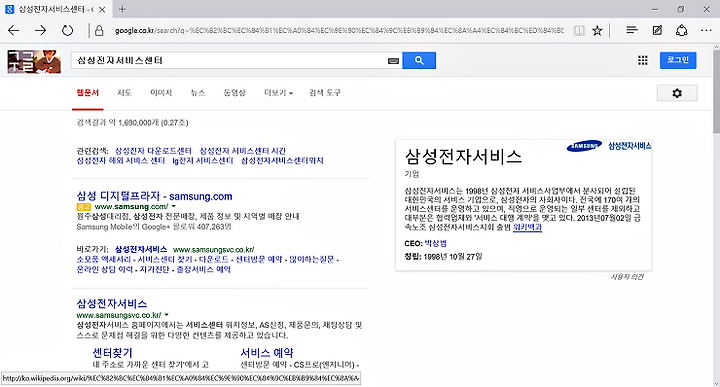Select the 웹문서 tab
Viewport: 720px width, 387px height.
pyautogui.click(x=87, y=93)
